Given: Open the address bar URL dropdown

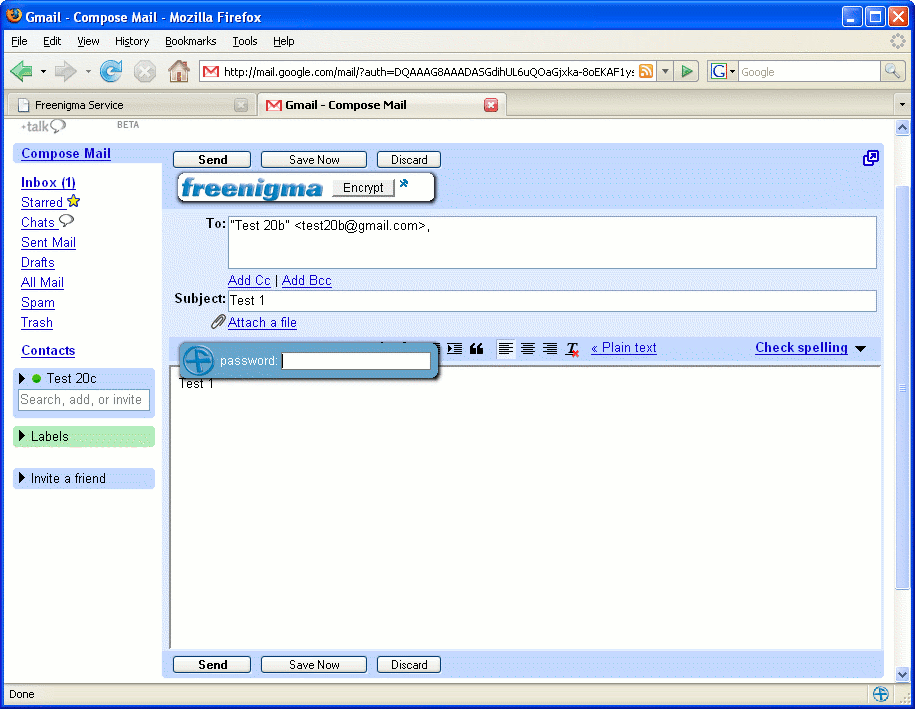Looking at the screenshot, I should [665, 72].
